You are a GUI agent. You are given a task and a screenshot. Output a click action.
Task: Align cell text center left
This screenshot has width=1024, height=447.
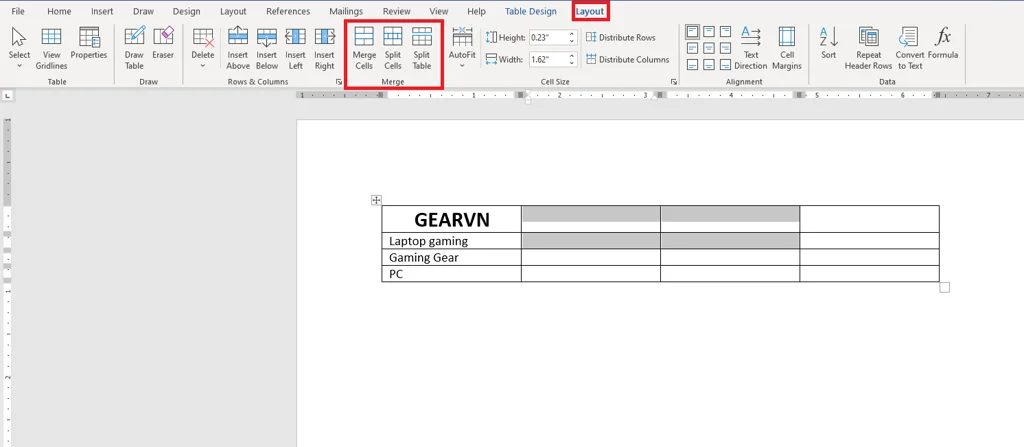pyautogui.click(x=692, y=48)
